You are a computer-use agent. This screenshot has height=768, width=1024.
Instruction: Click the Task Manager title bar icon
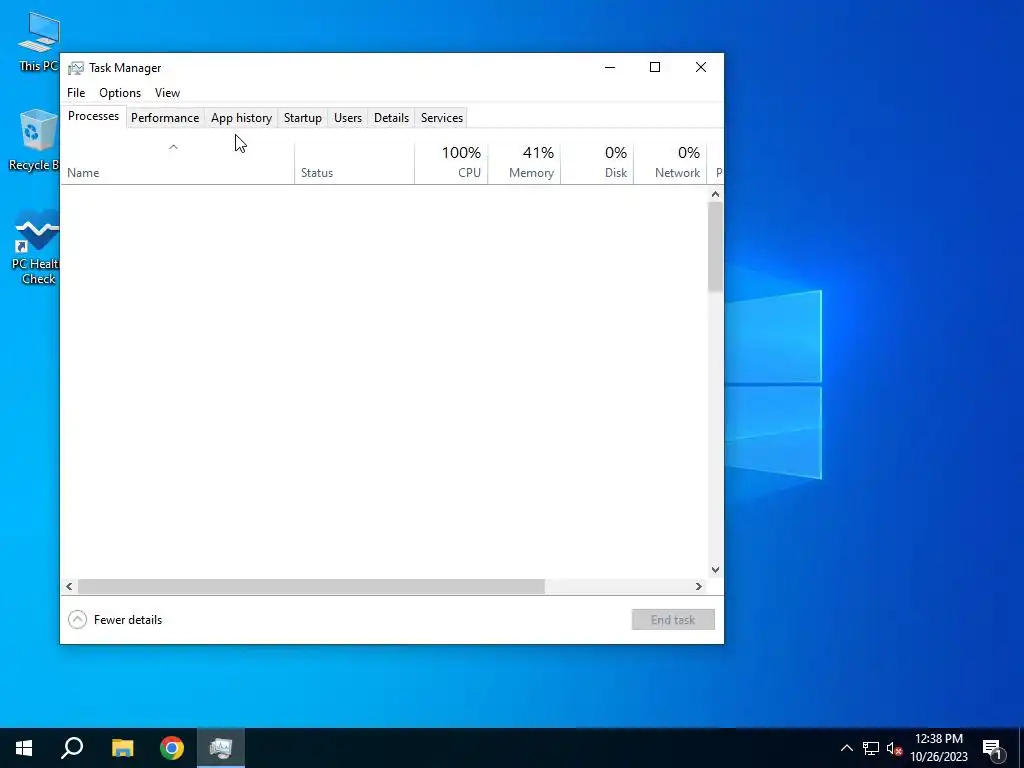(76, 68)
